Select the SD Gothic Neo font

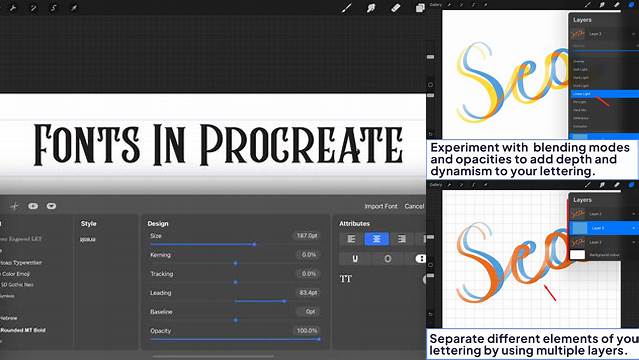(17, 285)
